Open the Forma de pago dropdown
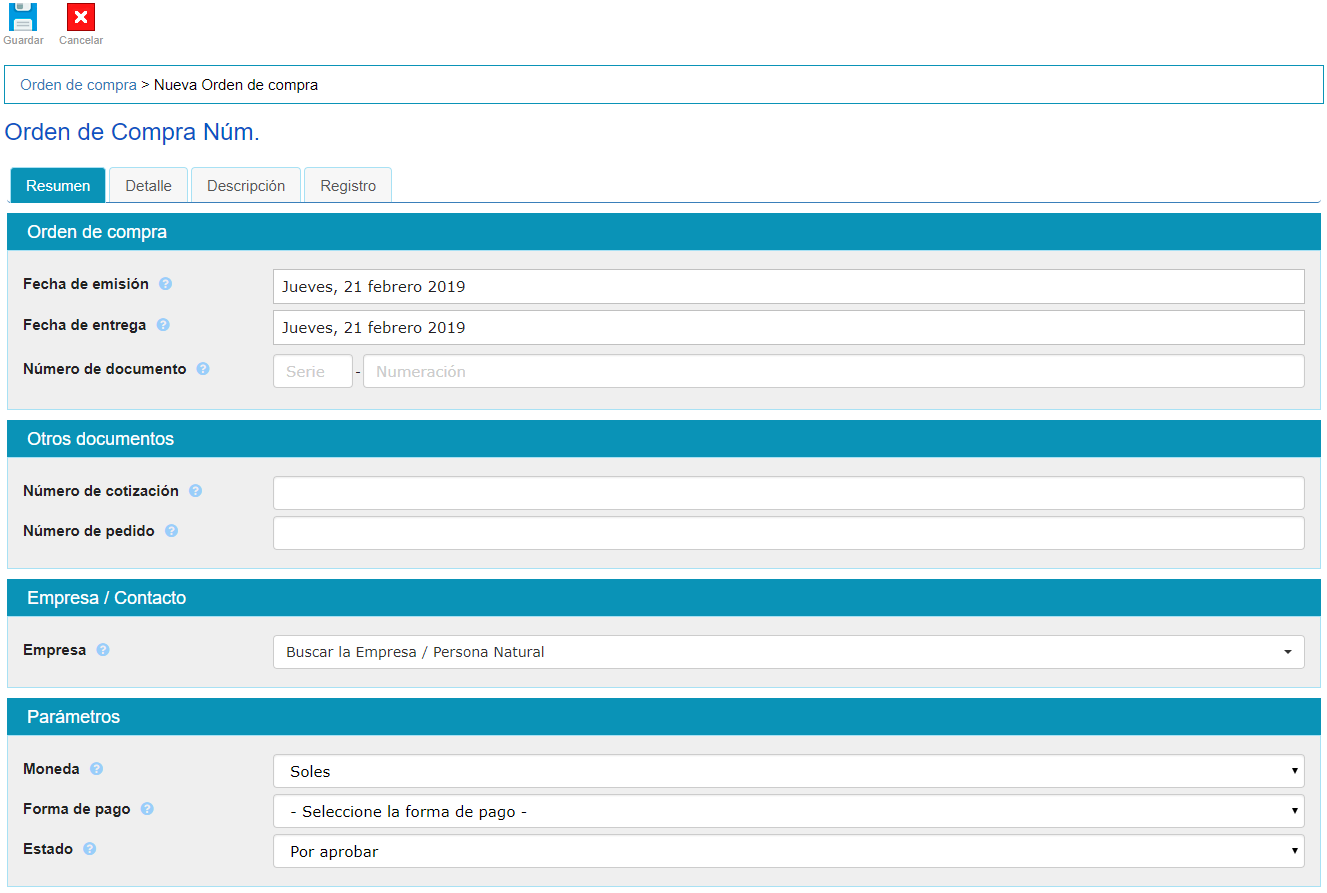1327x893 pixels. click(788, 811)
